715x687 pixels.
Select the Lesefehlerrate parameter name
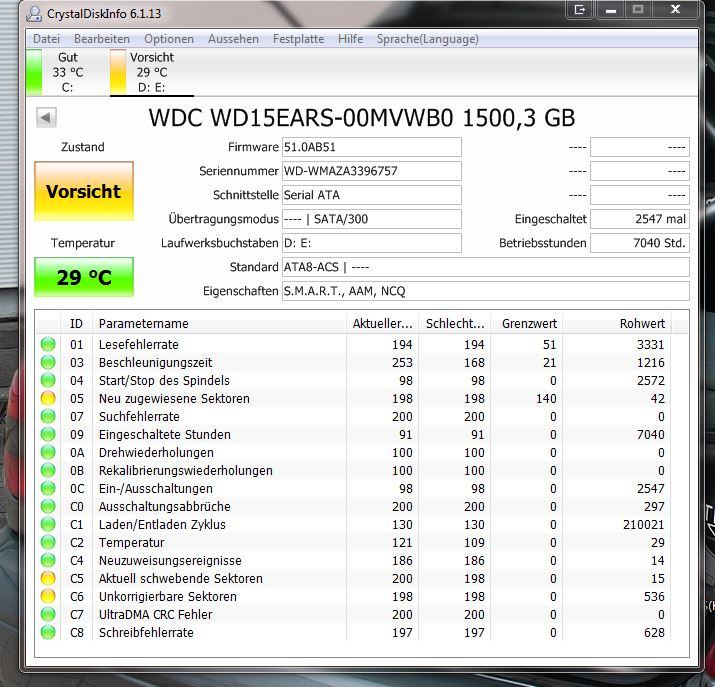[x=139, y=345]
